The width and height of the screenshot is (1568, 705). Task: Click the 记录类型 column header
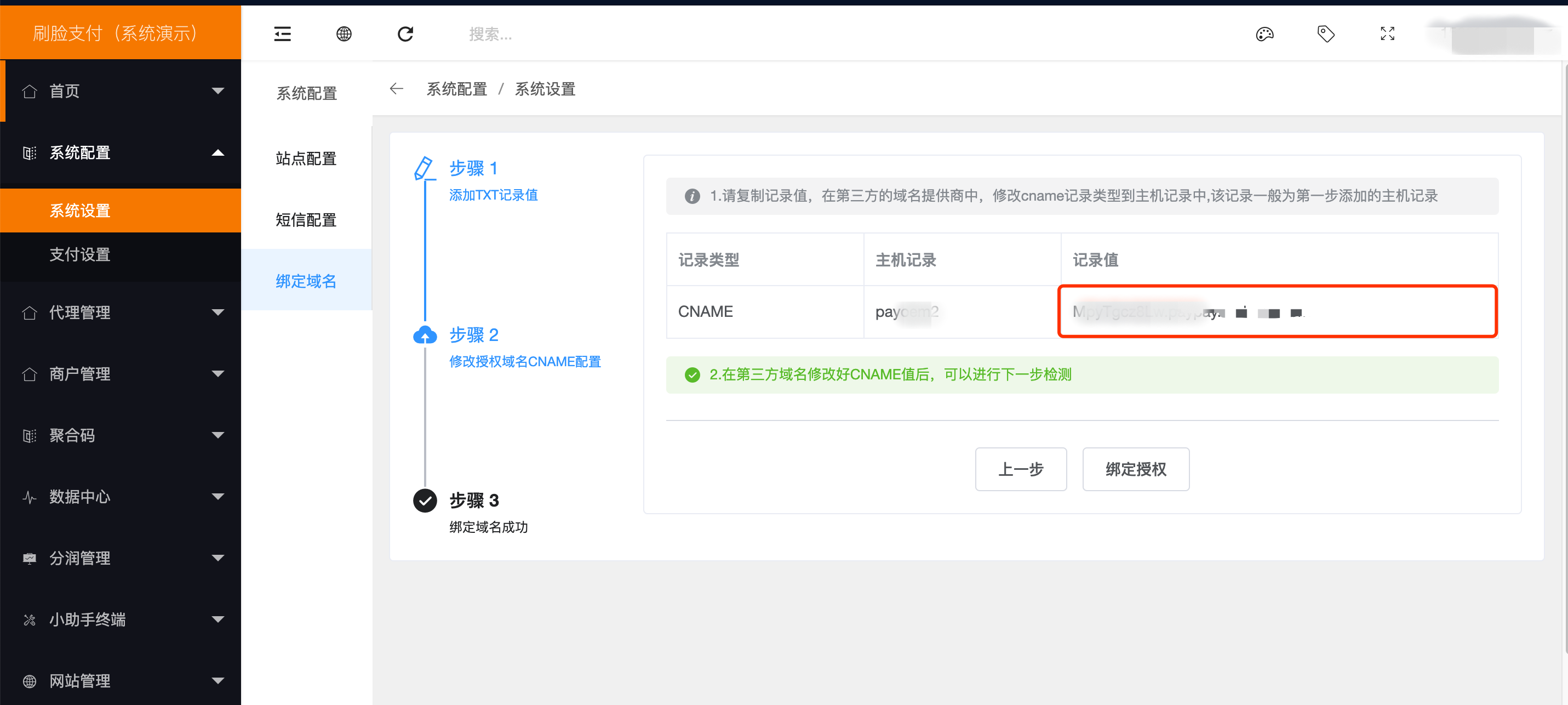[x=765, y=259]
